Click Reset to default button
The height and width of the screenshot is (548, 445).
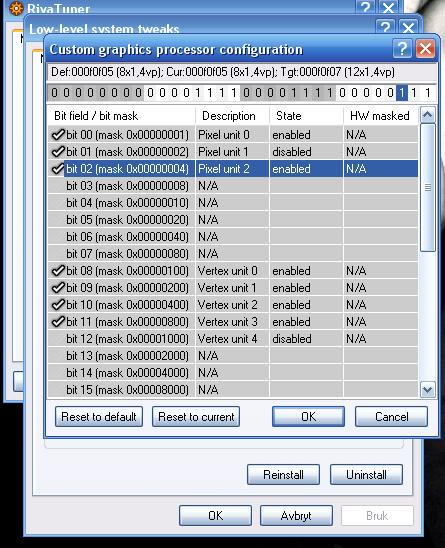tap(99, 417)
